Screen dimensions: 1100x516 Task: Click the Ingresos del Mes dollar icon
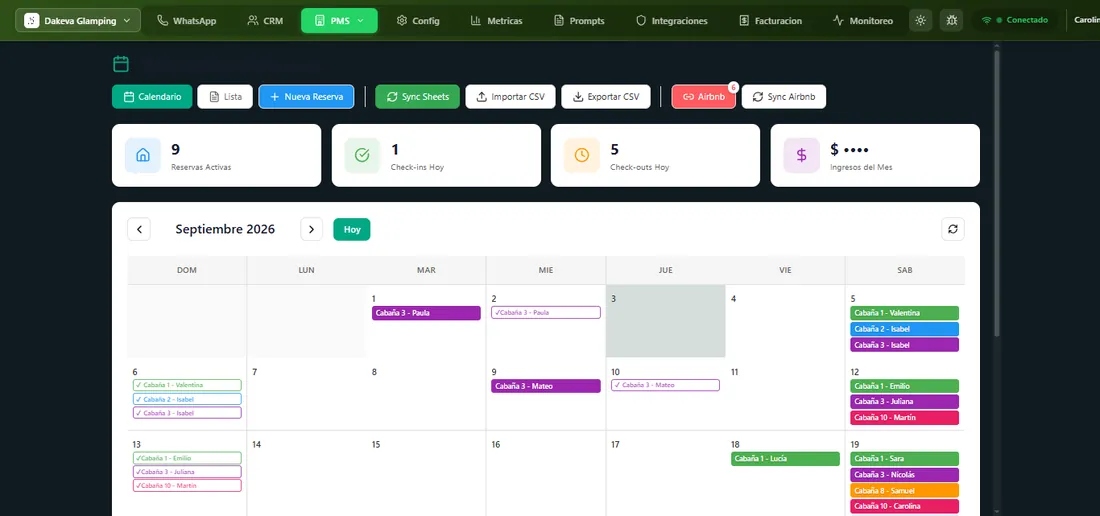pyautogui.click(x=801, y=156)
